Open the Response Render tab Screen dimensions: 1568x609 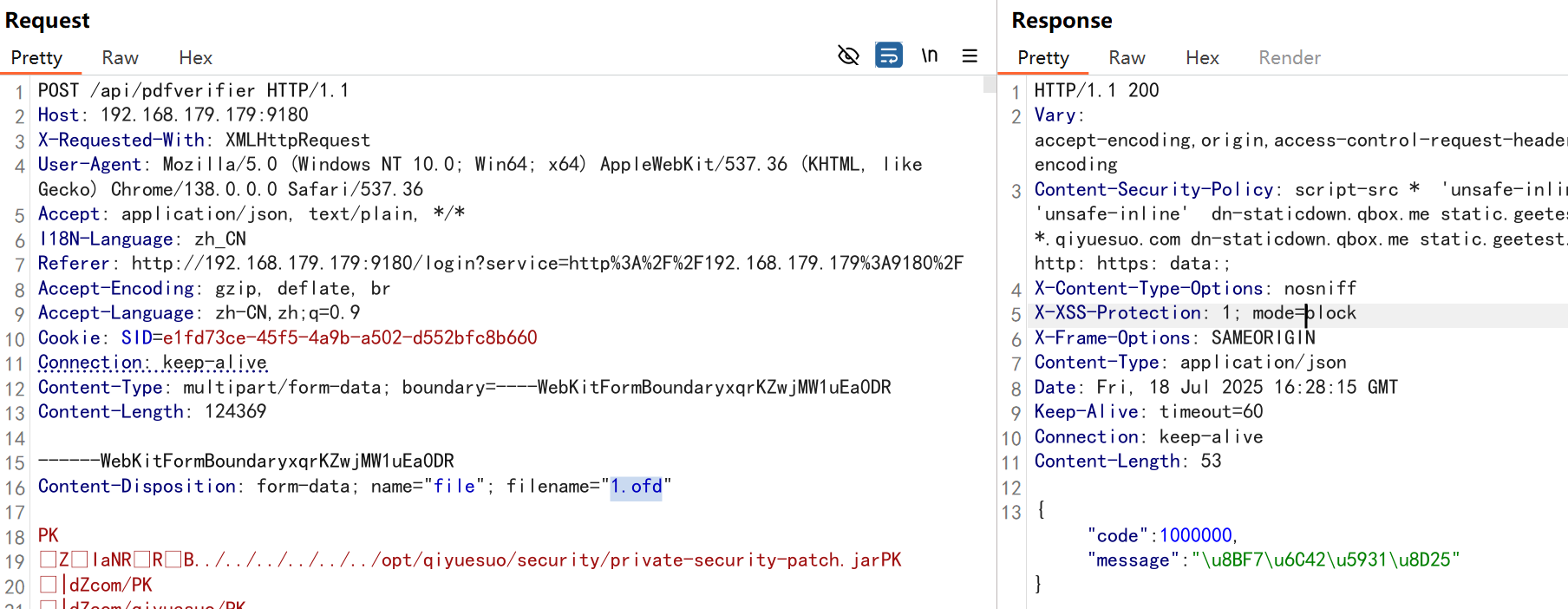pyautogui.click(x=1289, y=58)
